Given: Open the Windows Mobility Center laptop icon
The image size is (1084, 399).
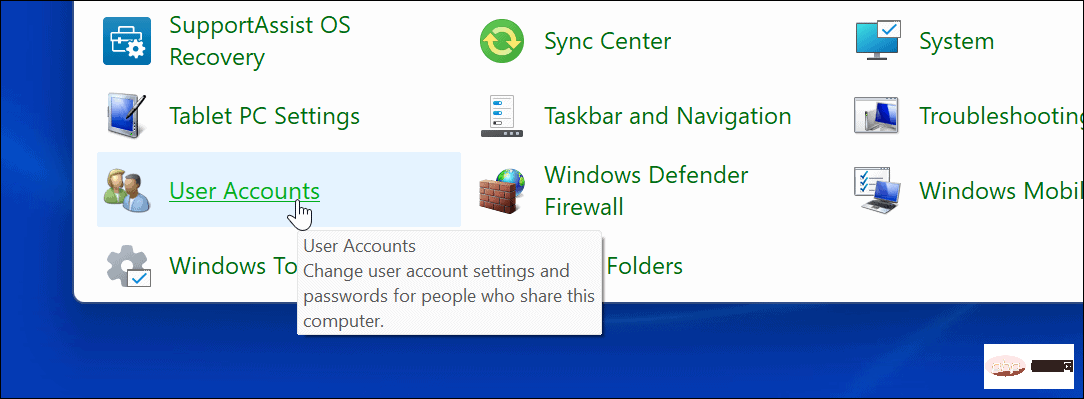Looking at the screenshot, I should (x=878, y=189).
